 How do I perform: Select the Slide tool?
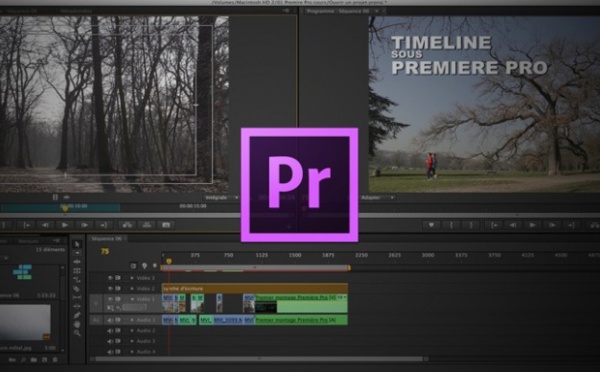click(x=77, y=306)
